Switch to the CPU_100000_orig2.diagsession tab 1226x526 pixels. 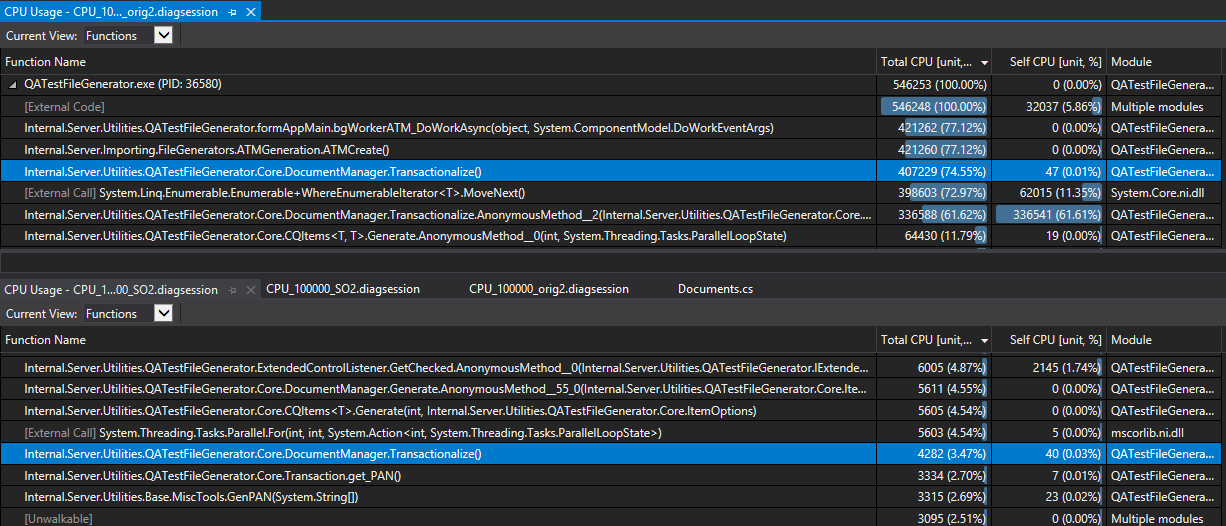tap(549, 289)
